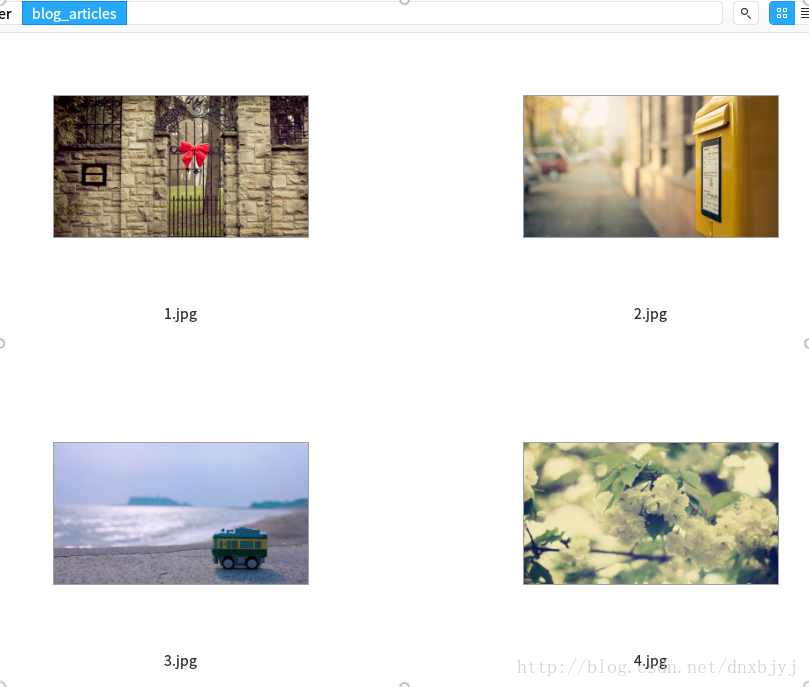The image size is (809, 687).
Task: Click the search magnifier icon
Action: pos(746,13)
